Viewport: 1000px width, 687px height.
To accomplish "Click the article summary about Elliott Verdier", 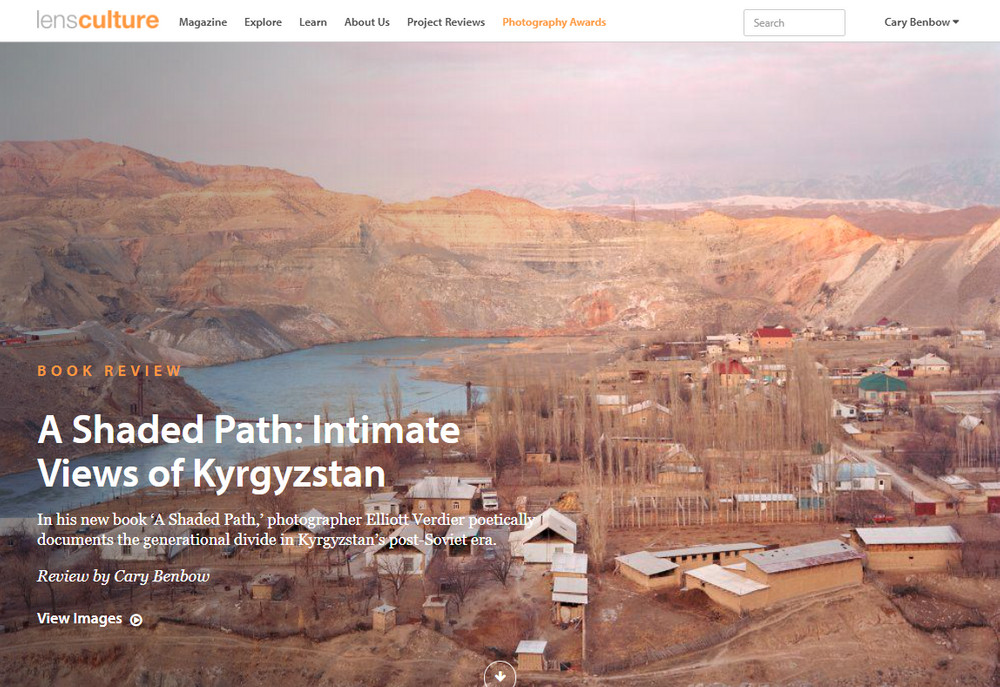I will pyautogui.click(x=285, y=529).
